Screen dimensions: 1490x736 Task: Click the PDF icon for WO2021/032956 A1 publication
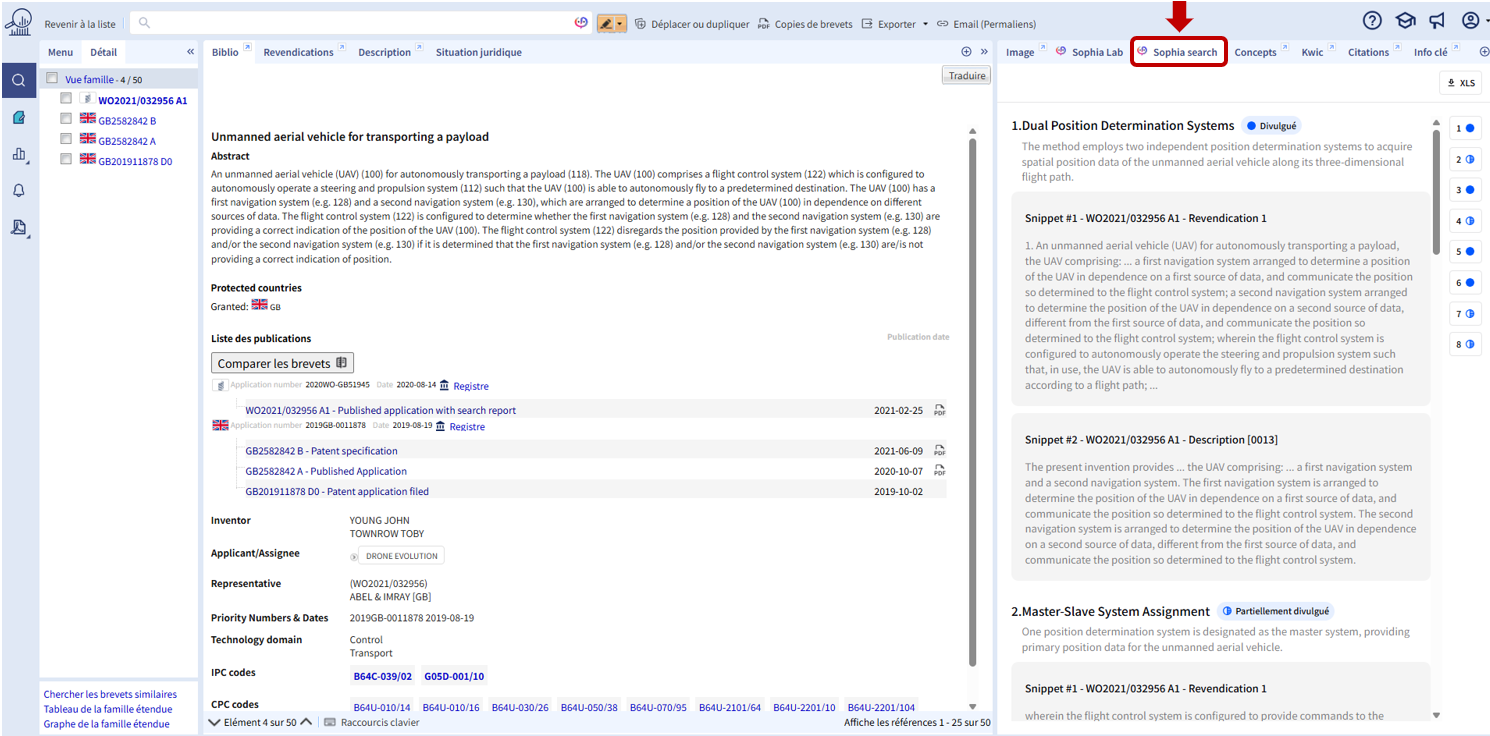coord(939,410)
